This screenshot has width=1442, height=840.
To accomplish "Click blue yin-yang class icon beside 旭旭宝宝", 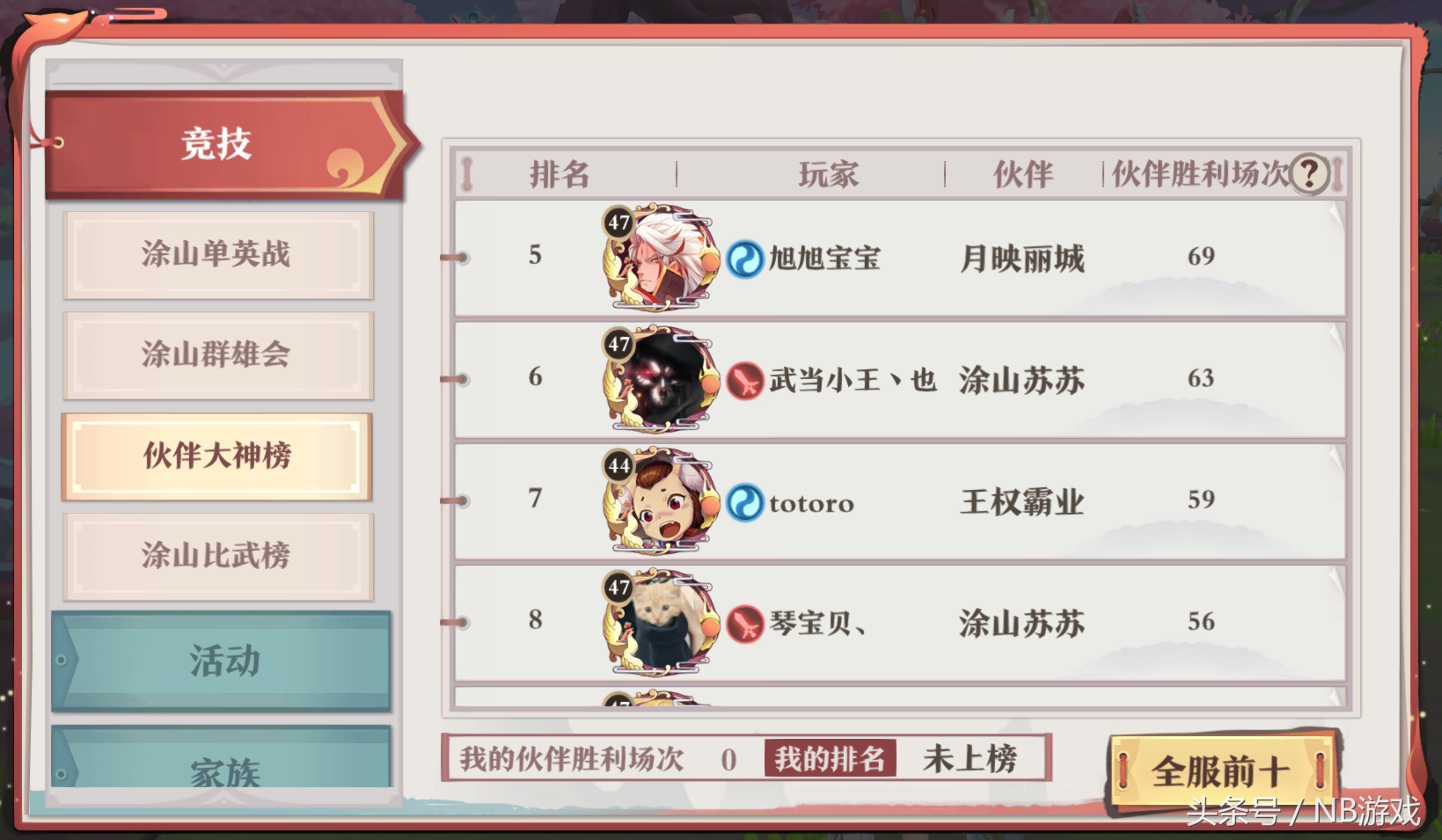I will tap(745, 259).
